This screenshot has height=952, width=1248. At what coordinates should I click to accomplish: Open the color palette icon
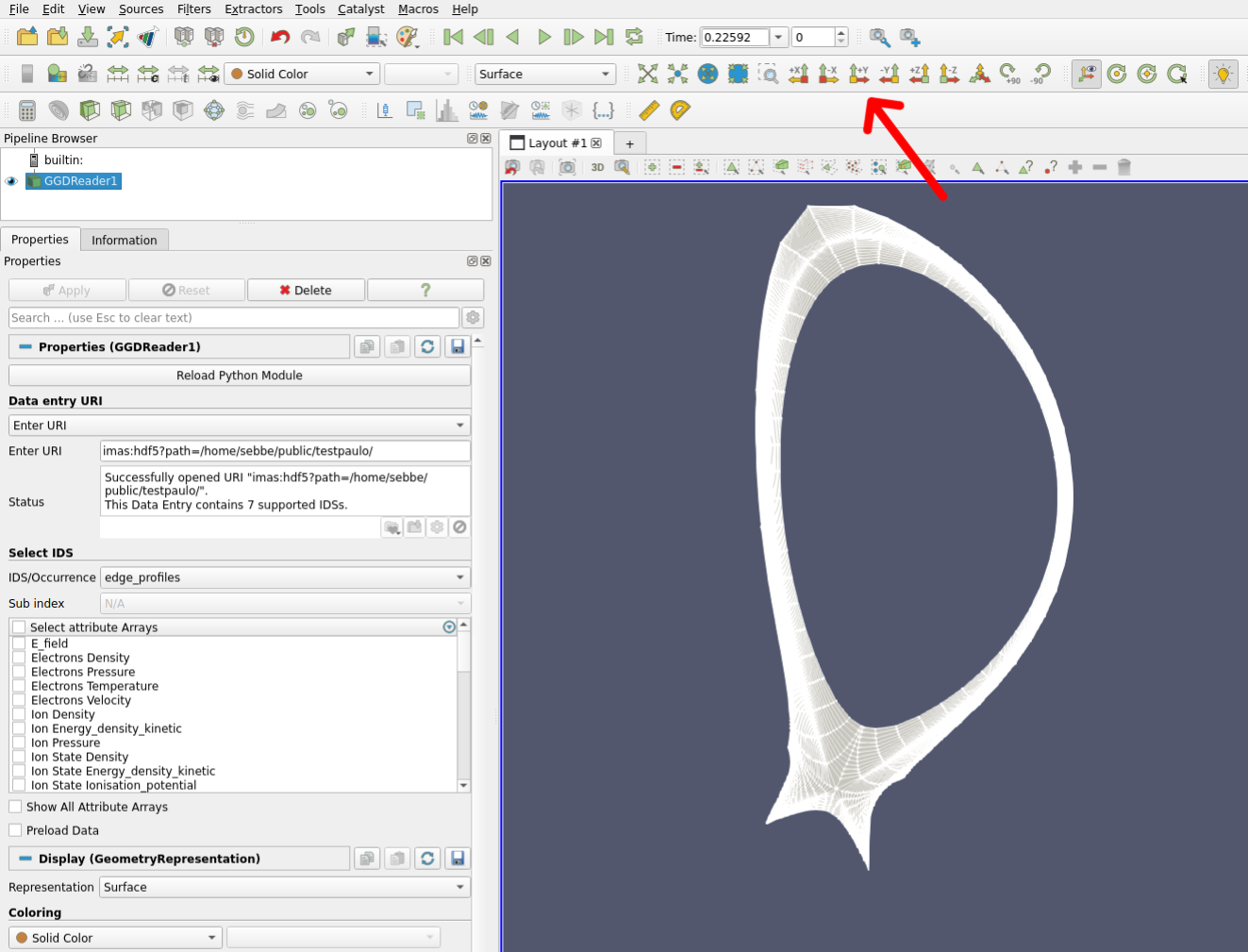pos(407,37)
